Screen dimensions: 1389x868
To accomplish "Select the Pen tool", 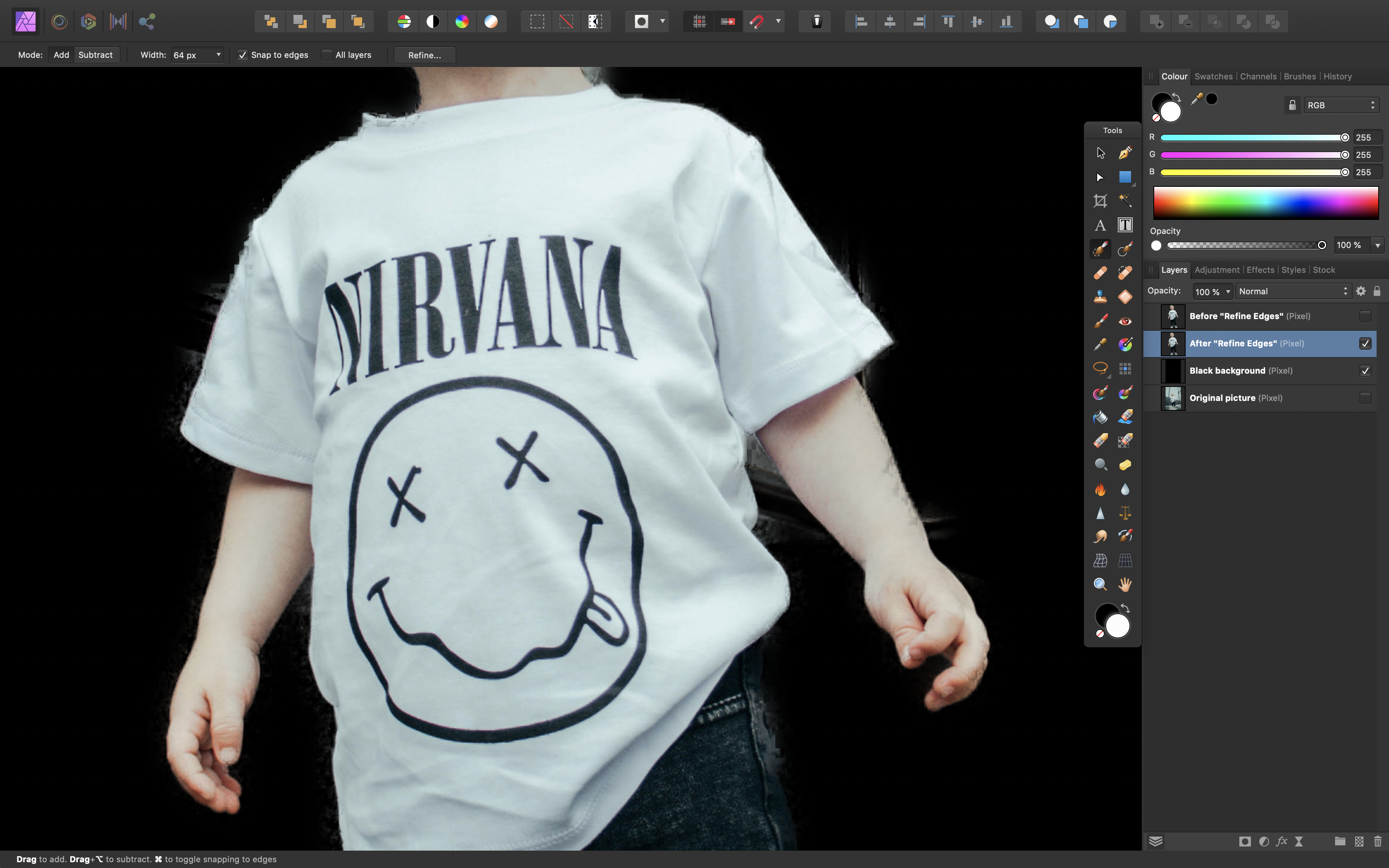I will (1125, 153).
